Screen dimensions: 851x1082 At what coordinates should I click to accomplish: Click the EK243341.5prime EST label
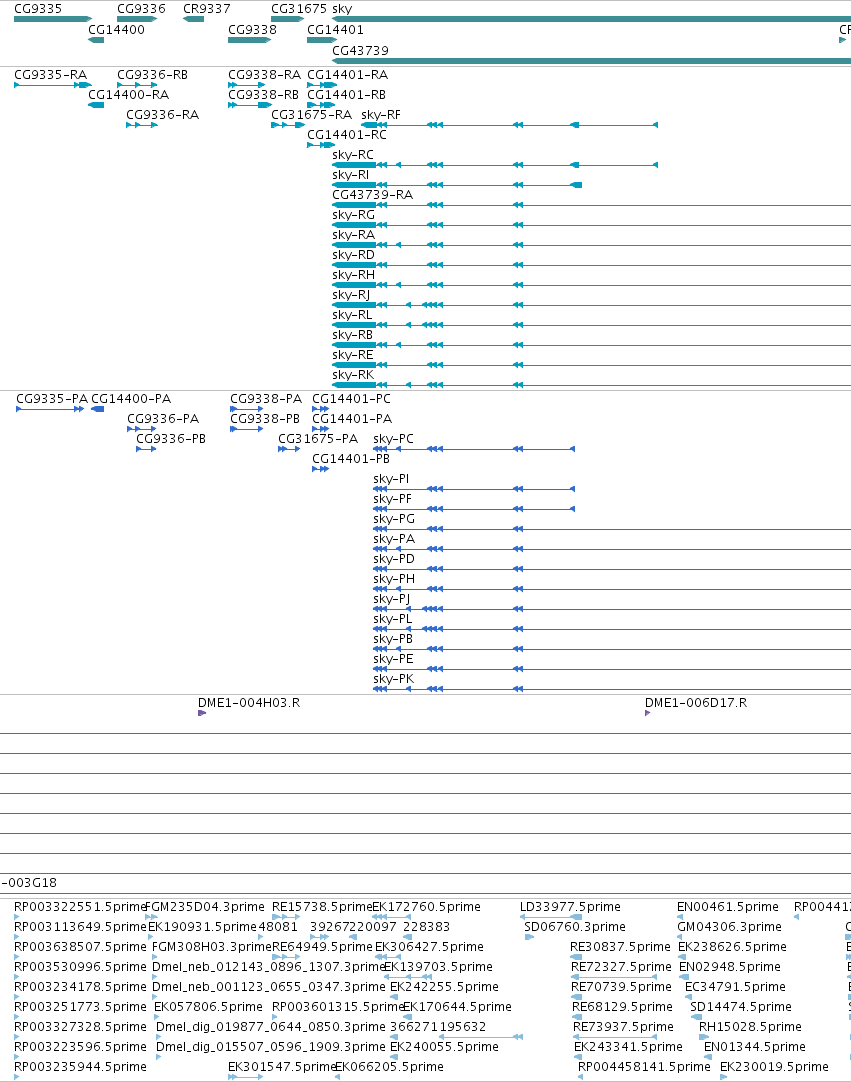629,1047
